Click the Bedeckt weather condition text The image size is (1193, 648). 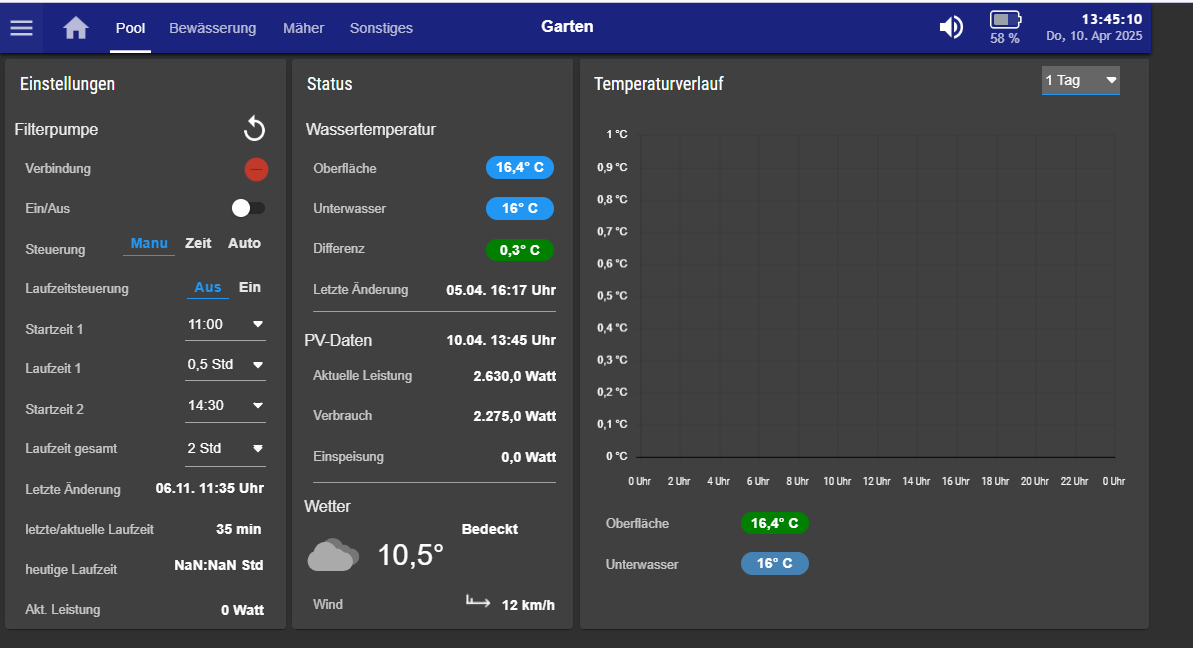(489, 529)
